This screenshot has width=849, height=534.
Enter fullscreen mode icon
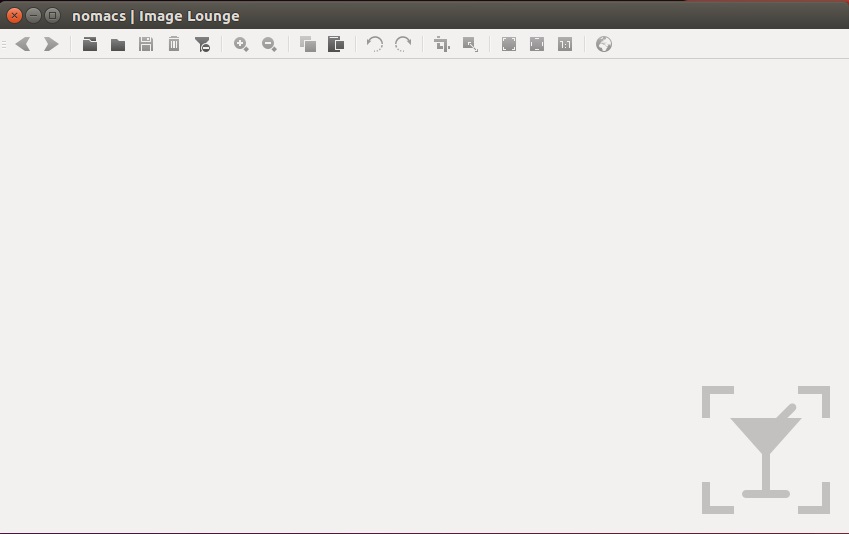(x=509, y=44)
